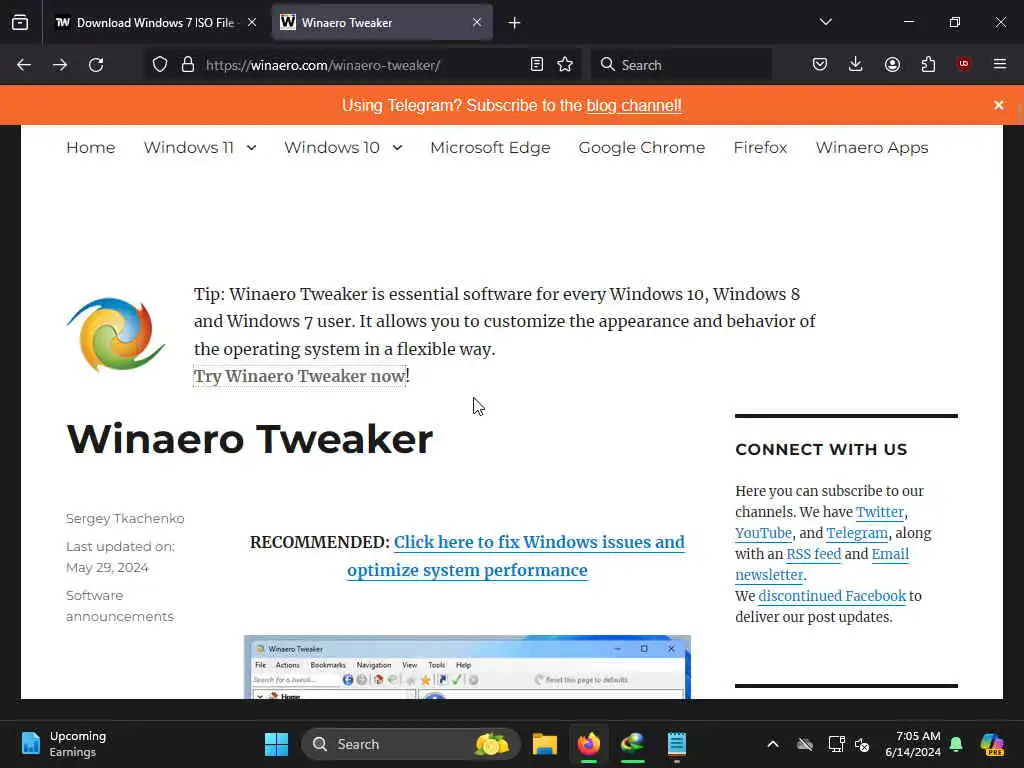
Task: Open the Windows 10 menu item
Action: [332, 148]
